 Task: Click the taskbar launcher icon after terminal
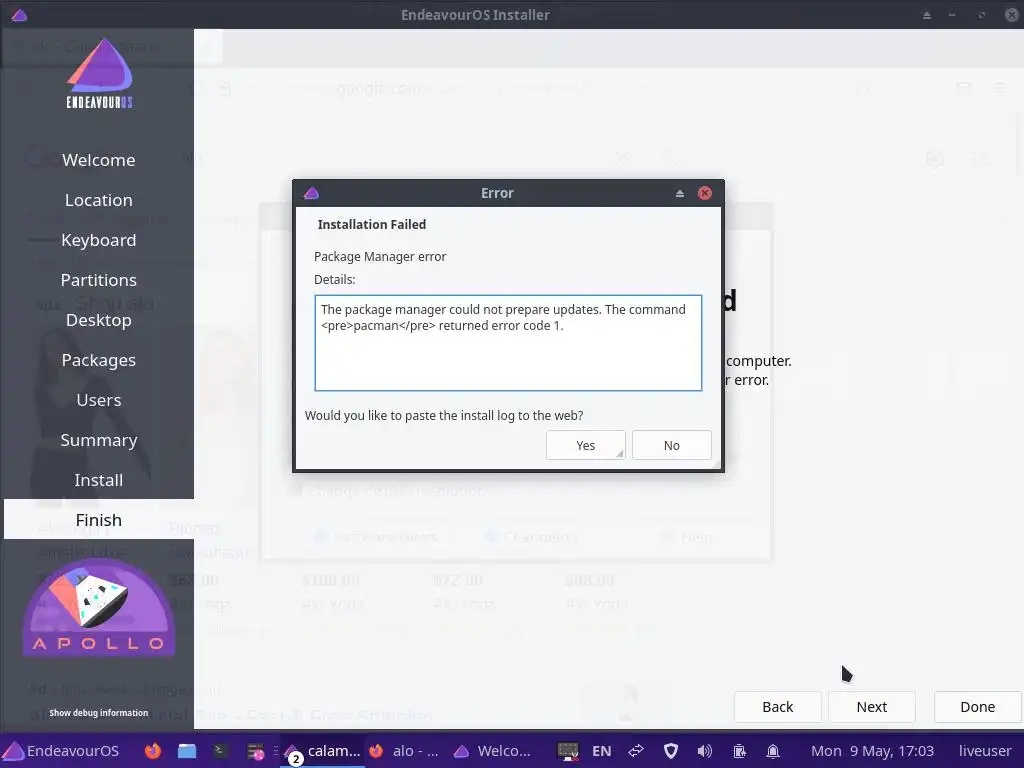click(x=255, y=751)
